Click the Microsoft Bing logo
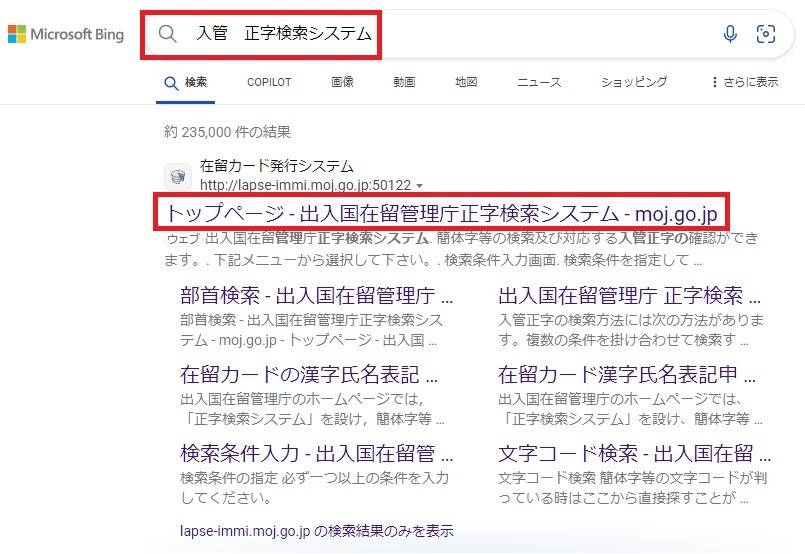The height and width of the screenshot is (554, 805). (x=66, y=35)
